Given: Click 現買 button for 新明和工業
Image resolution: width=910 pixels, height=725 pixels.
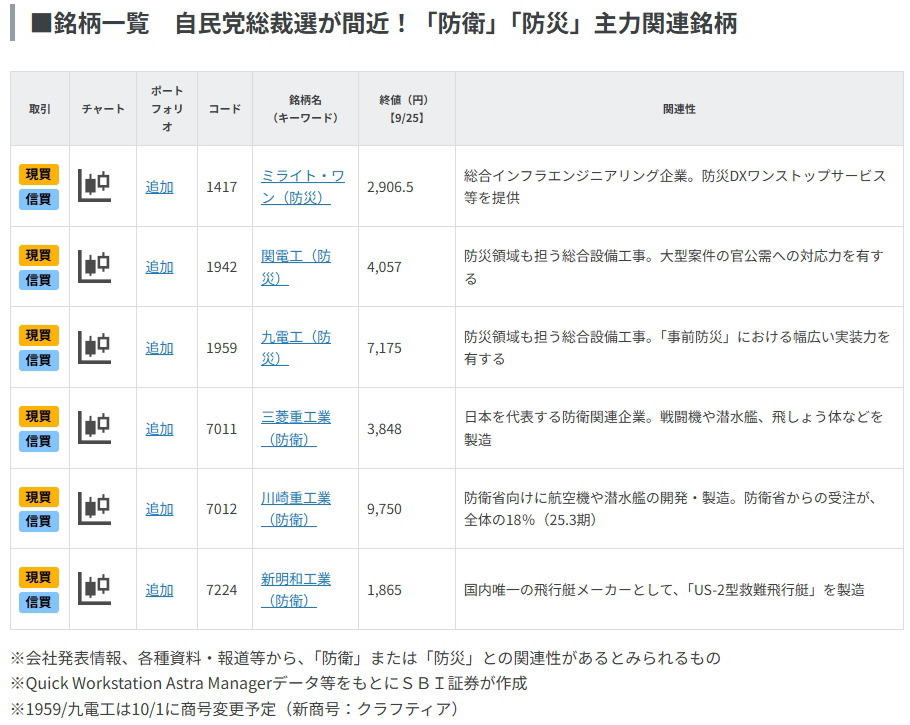Looking at the screenshot, I should [39, 578].
